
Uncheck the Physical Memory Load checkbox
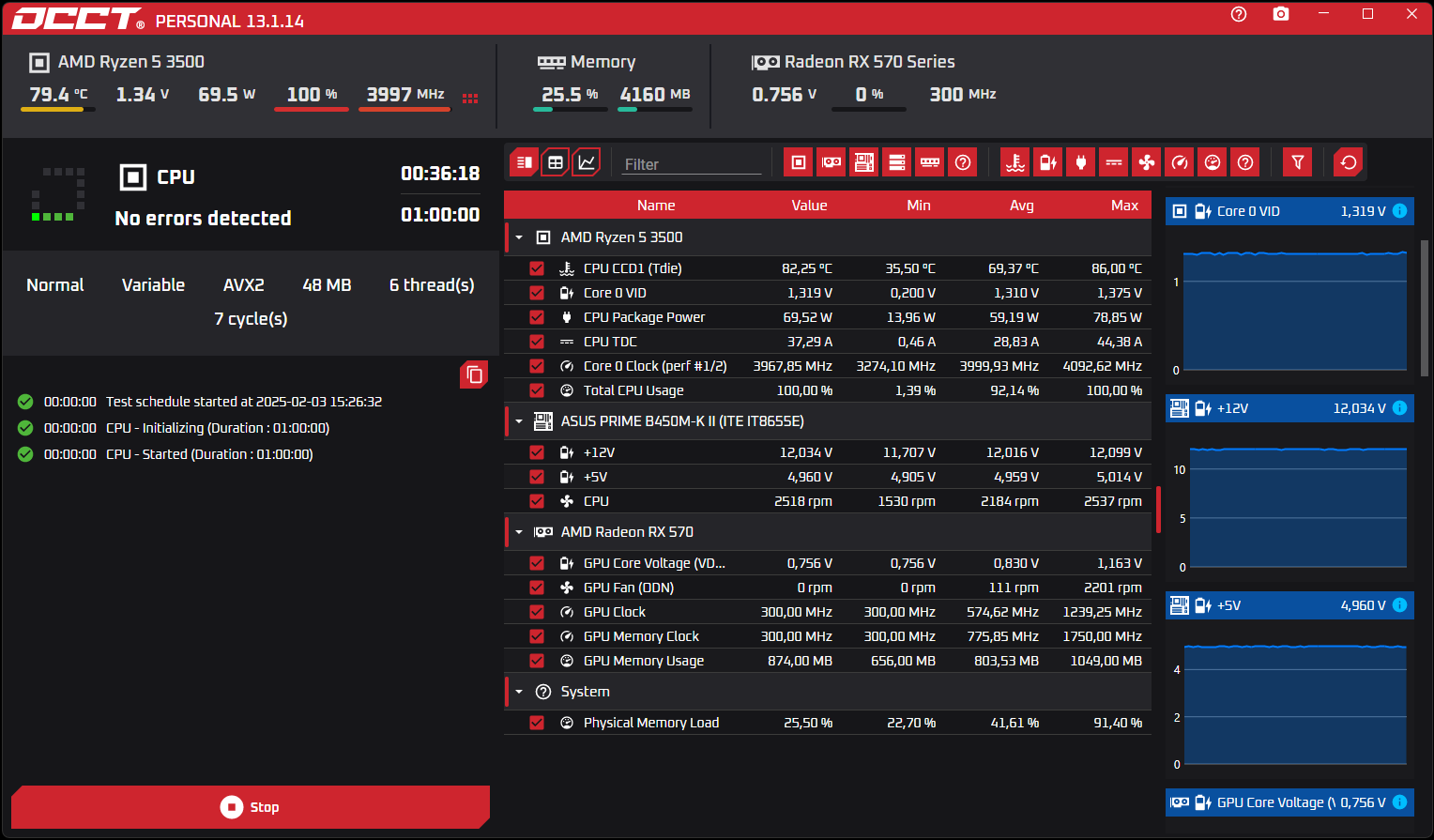point(537,723)
